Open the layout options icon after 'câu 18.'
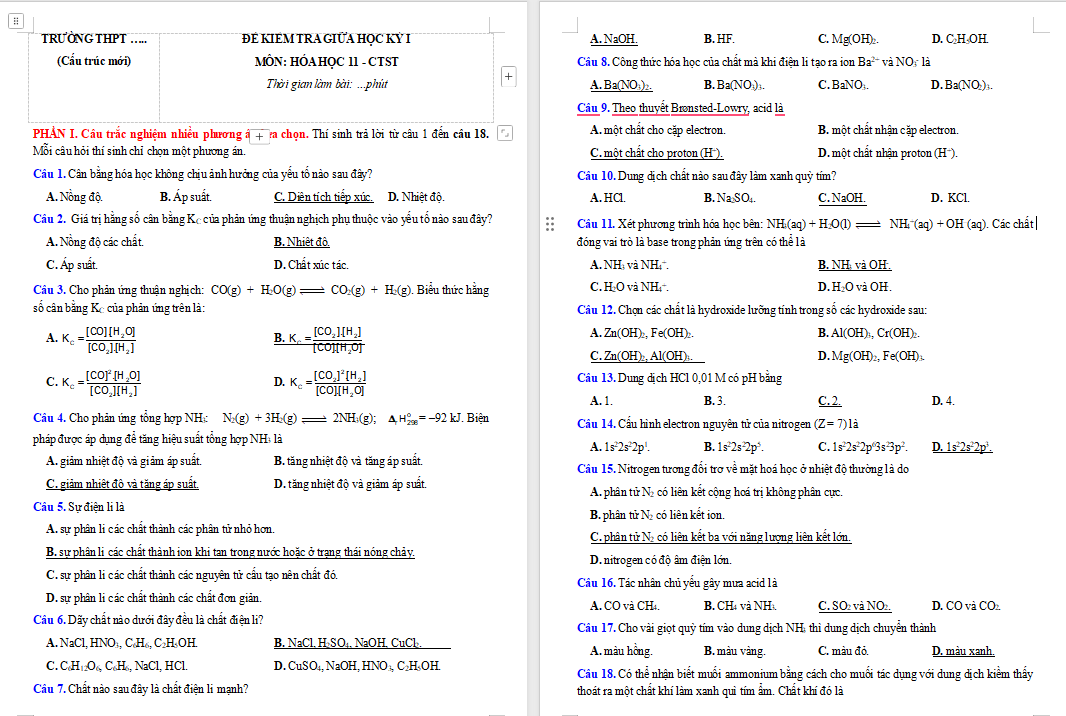Viewport: 1066px width, 716px height. pyautogui.click(x=504, y=133)
